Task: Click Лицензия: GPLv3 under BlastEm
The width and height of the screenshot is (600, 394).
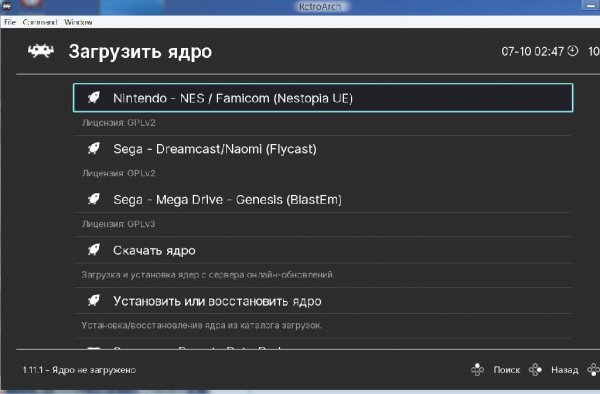Action: pyautogui.click(x=118, y=224)
